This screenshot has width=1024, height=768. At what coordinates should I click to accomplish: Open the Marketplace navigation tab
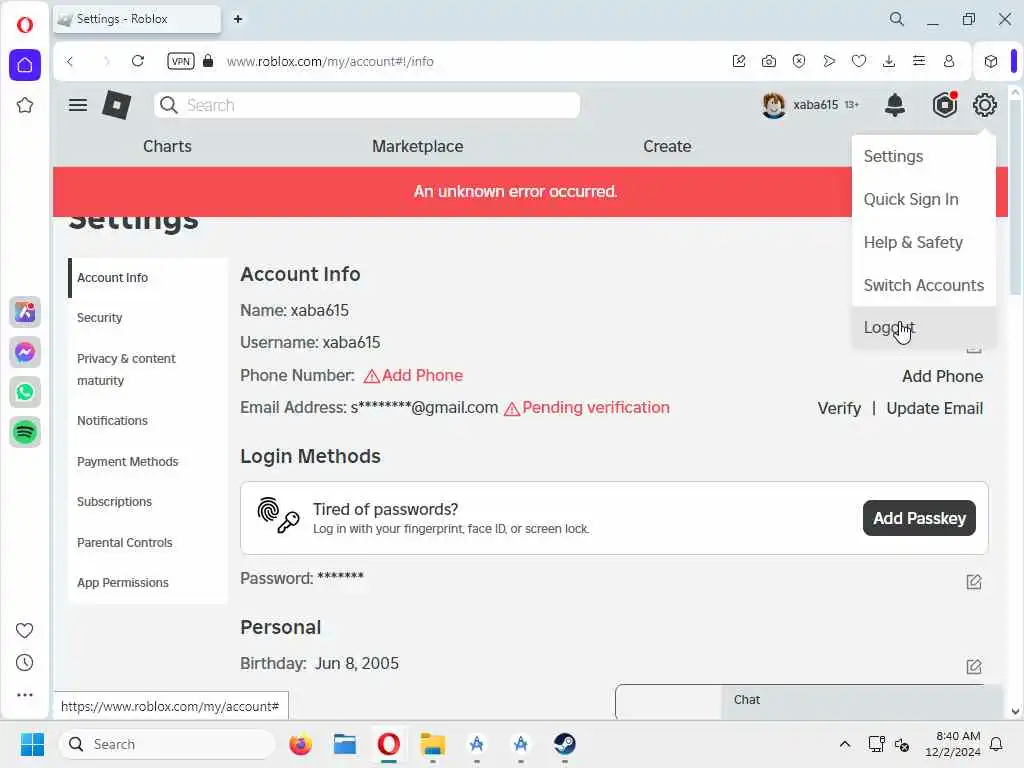point(417,146)
